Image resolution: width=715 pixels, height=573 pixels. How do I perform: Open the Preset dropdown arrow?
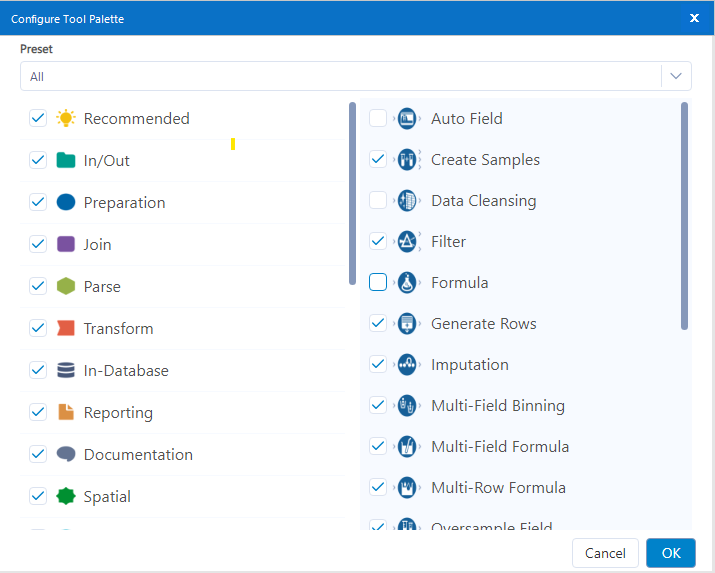pos(677,76)
